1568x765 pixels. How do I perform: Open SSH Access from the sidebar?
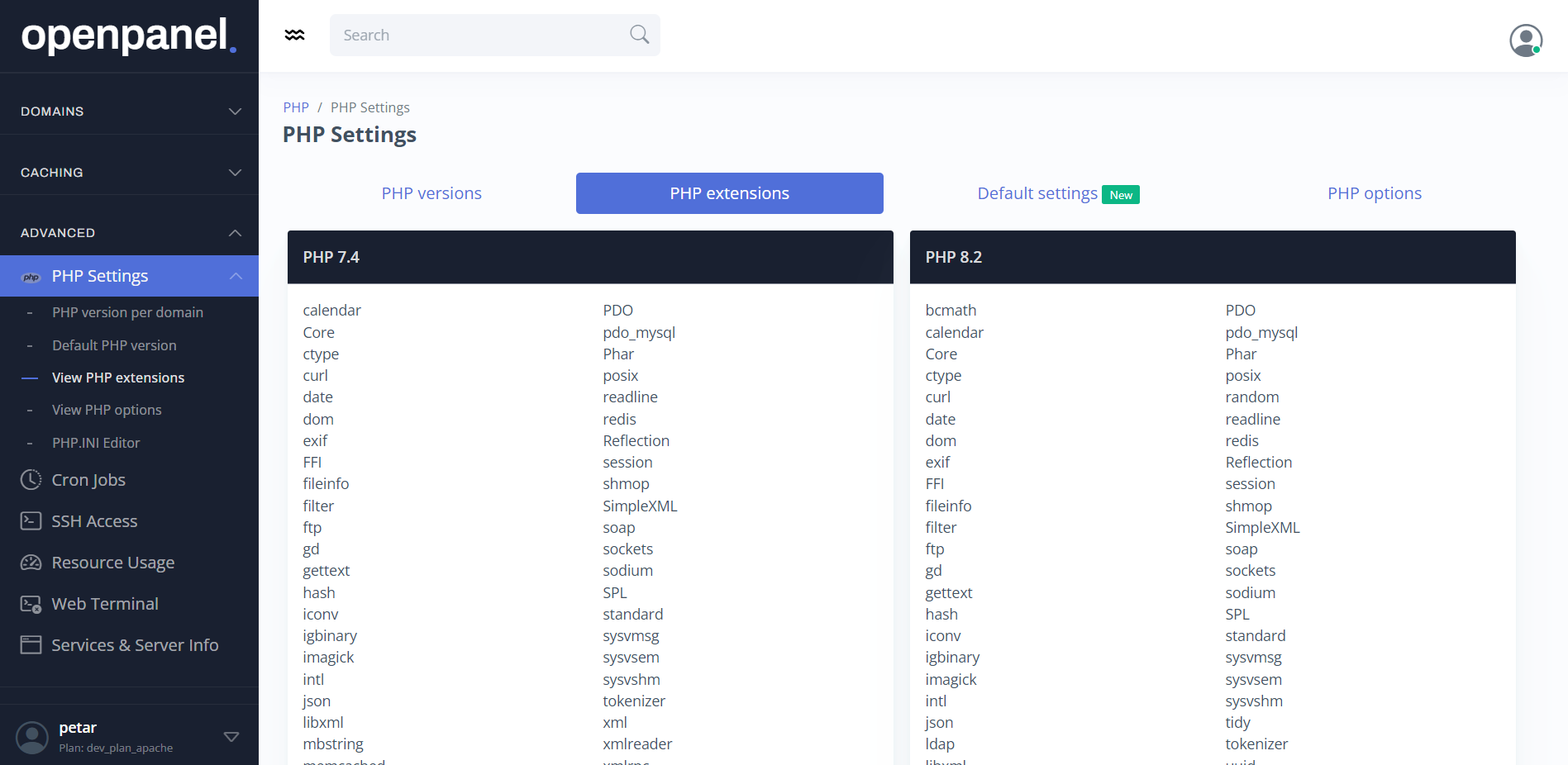coord(94,521)
